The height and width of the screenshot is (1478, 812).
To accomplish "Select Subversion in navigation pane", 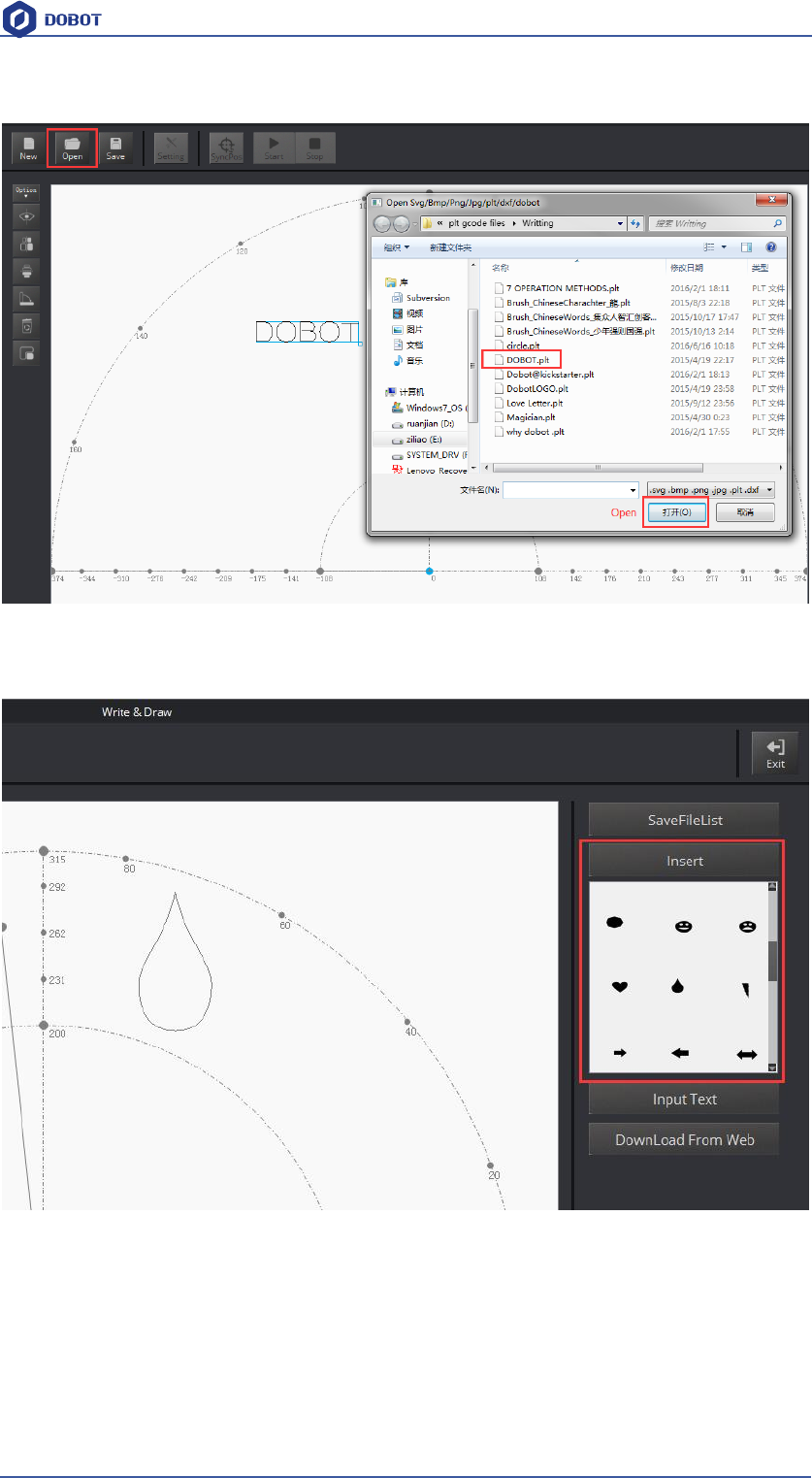I will (420, 298).
